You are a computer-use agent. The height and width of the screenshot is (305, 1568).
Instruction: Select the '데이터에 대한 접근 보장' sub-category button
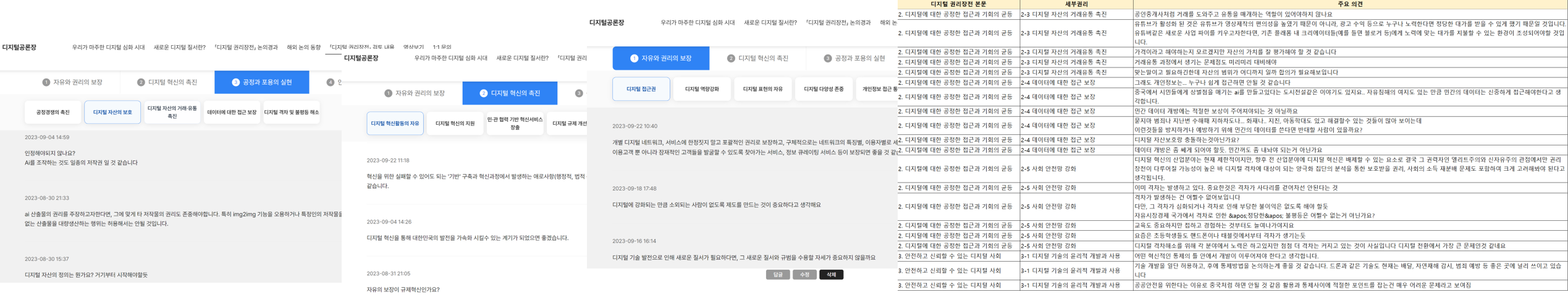coord(232,113)
